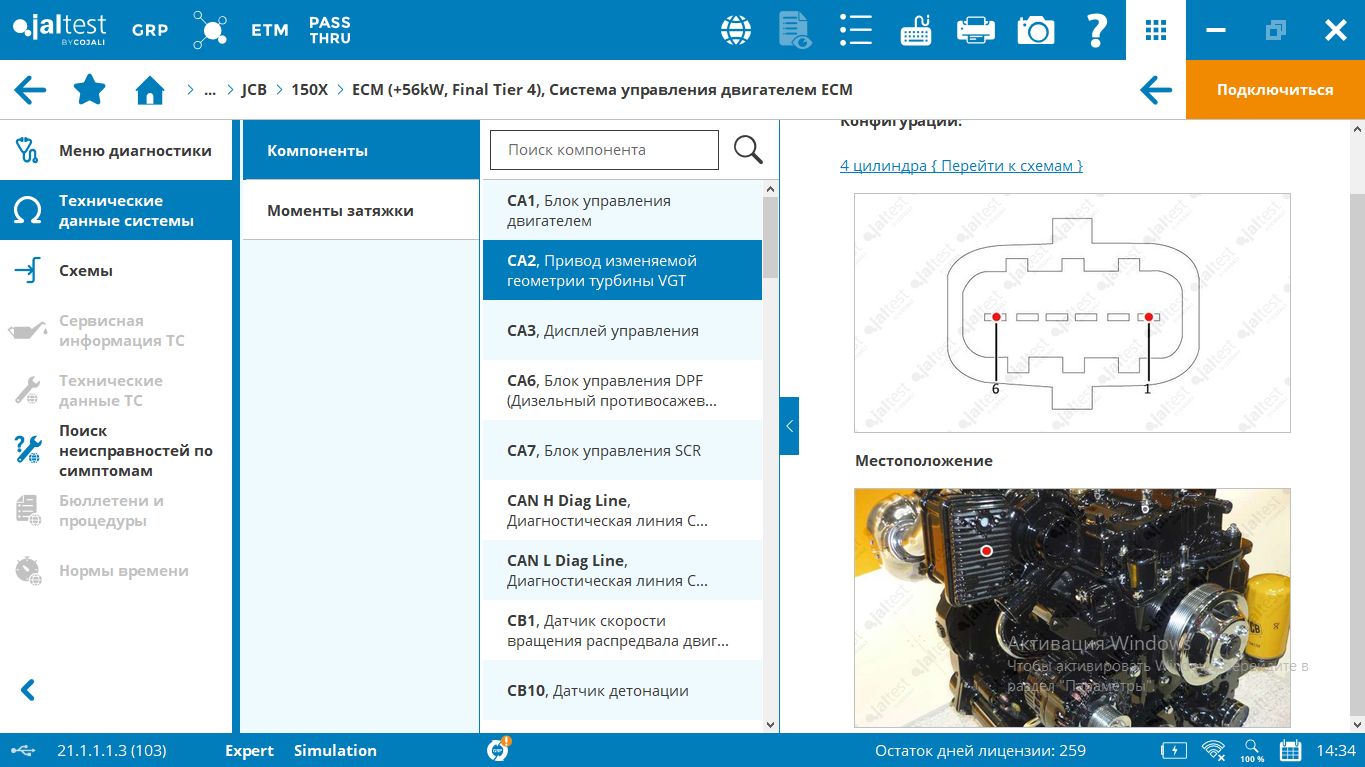Open the zoom 100% magnifier icon
Screen dimensions: 1365x767
point(1252,750)
